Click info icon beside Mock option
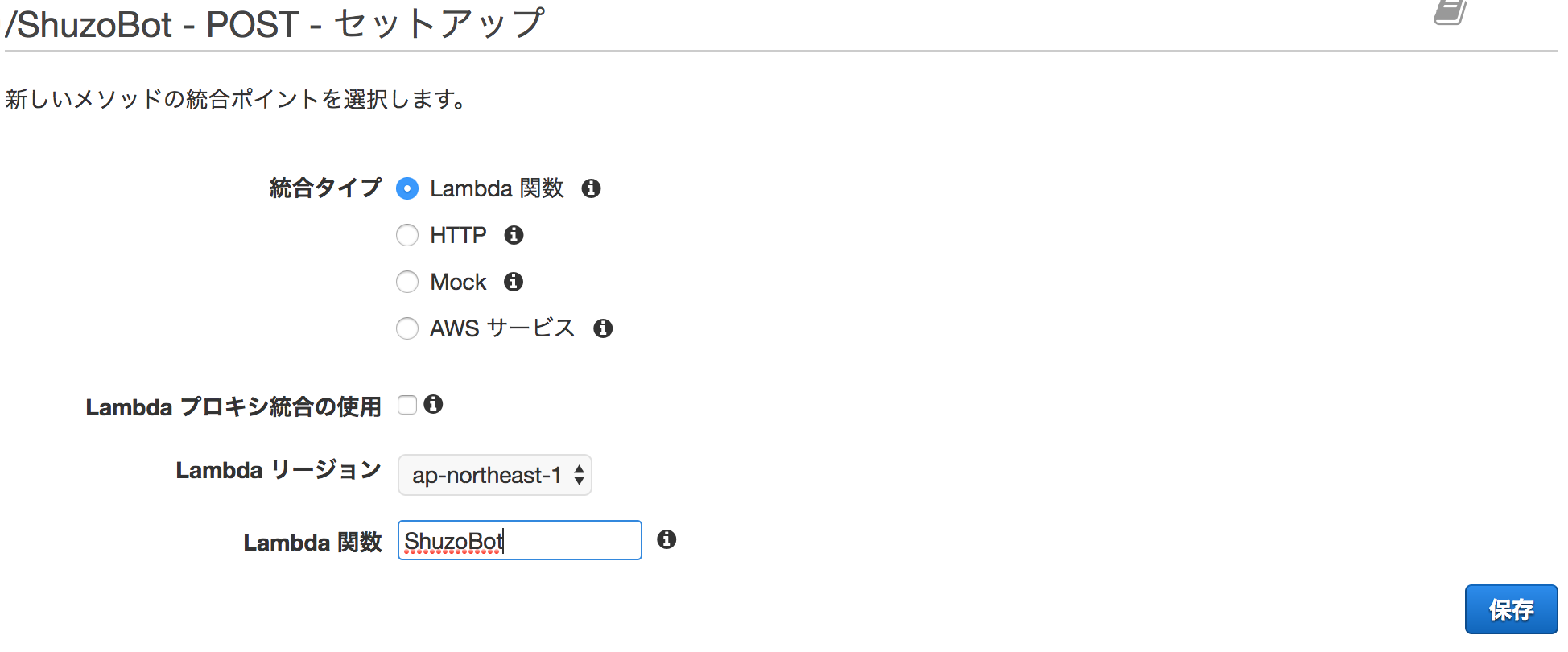1568x652 pixels. point(514,282)
